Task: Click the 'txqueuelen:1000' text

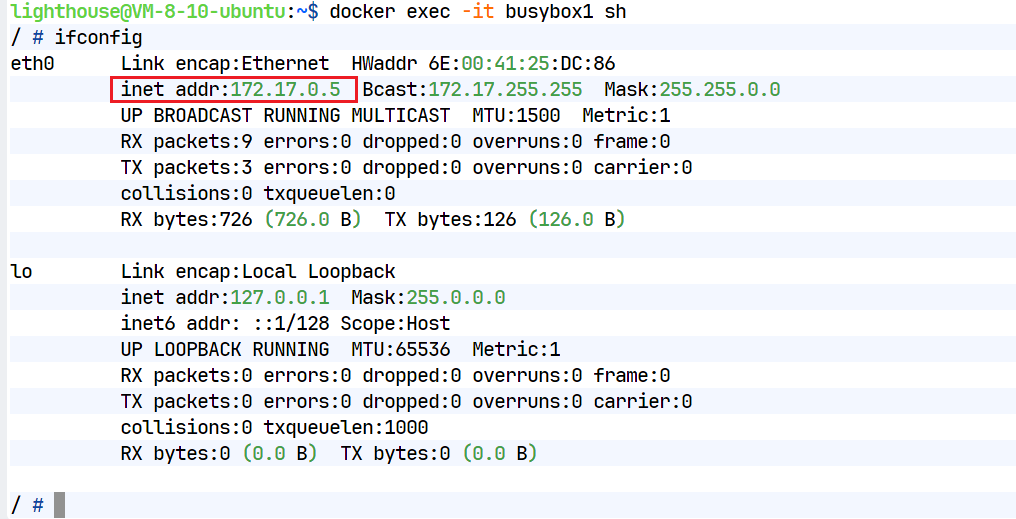Action: pyautogui.click(x=345, y=428)
